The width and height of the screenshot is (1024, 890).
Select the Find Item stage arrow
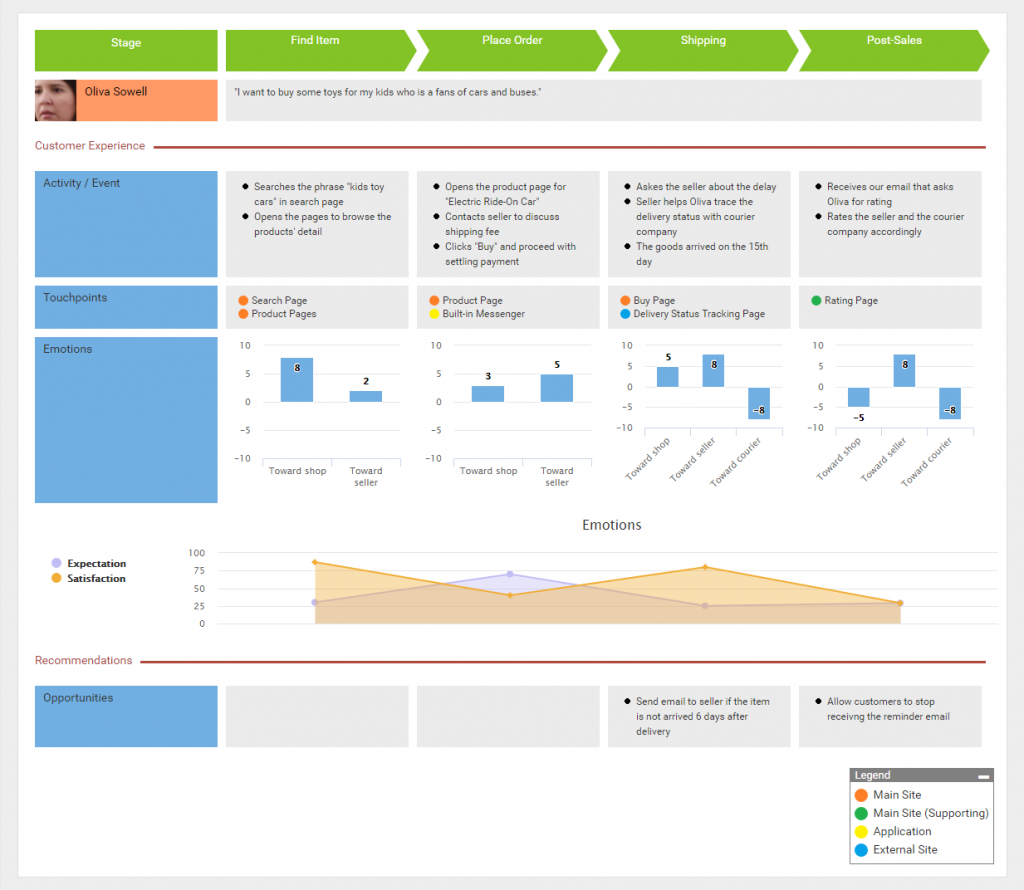[316, 50]
